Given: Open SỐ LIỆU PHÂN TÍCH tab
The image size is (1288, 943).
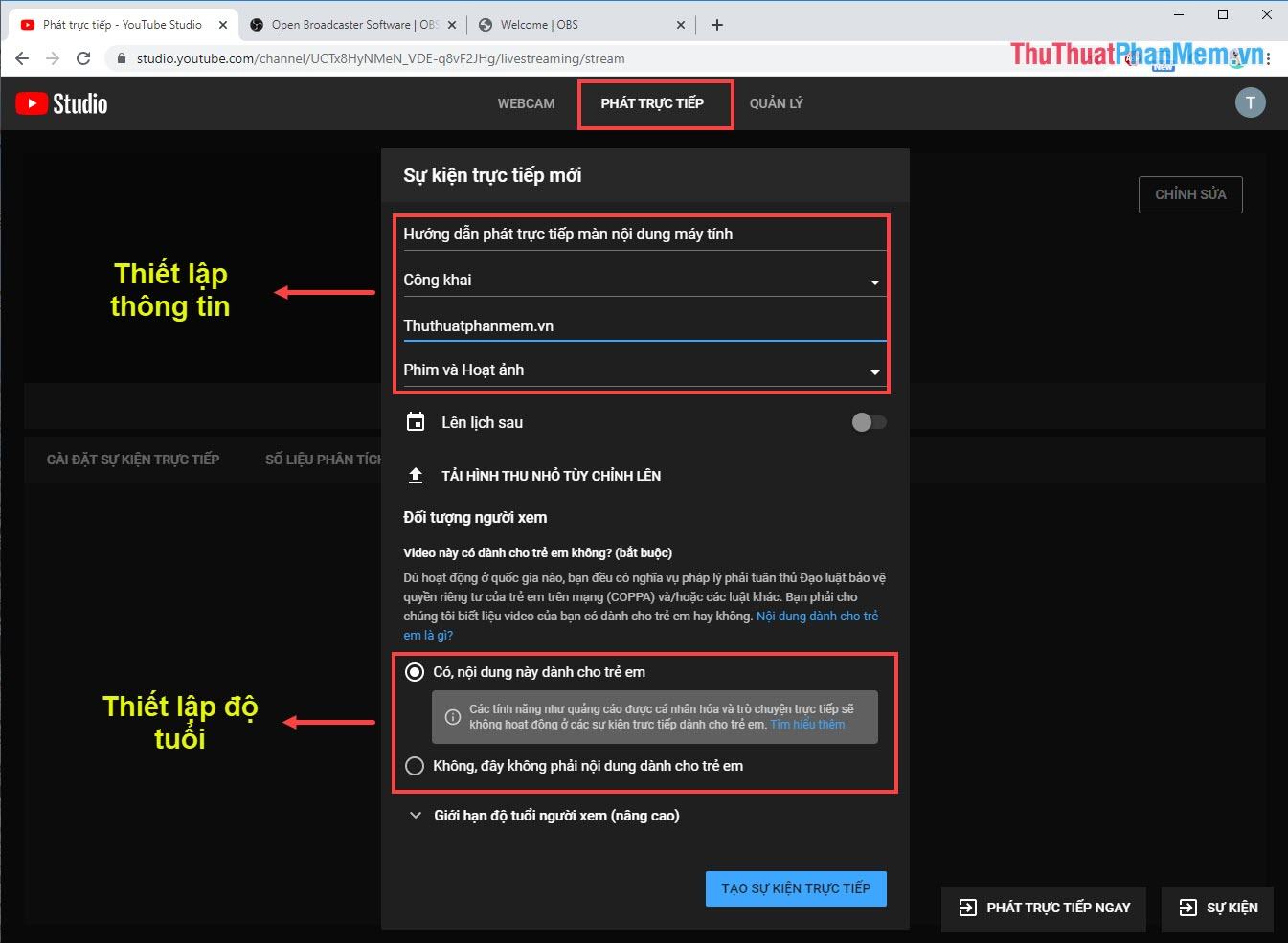Looking at the screenshot, I should [x=324, y=460].
